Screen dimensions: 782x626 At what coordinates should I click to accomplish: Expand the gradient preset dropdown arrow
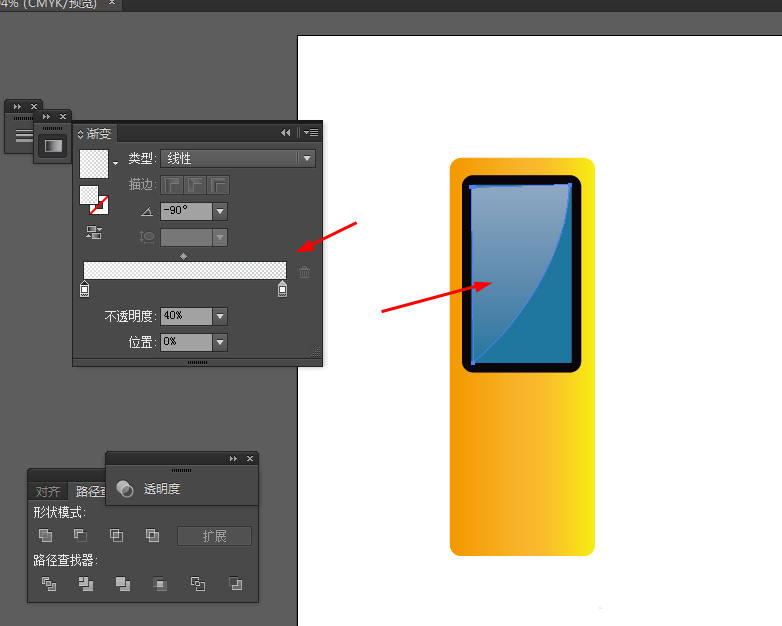(116, 164)
